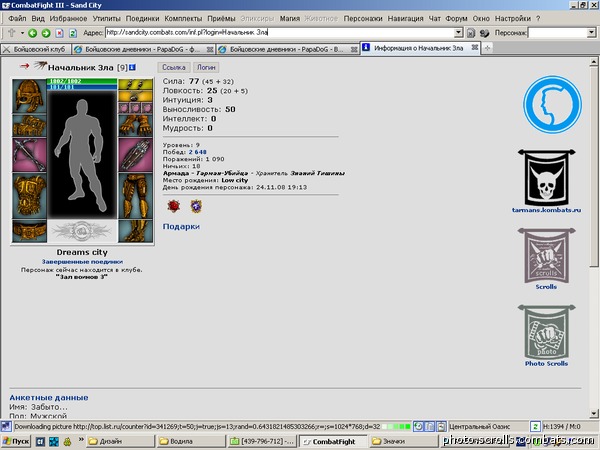
Task: Open the Настройки menu
Action: (513, 18)
